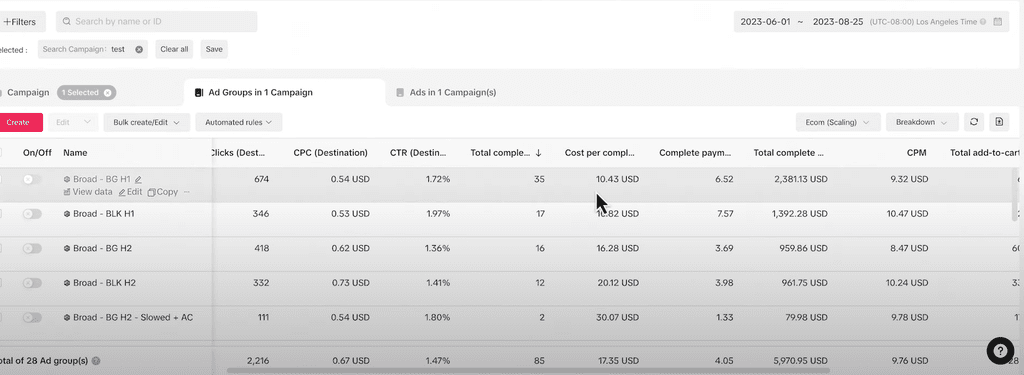The image size is (1024, 375).
Task: Open the Broad - BG H2 ad group
Action: tap(103, 248)
